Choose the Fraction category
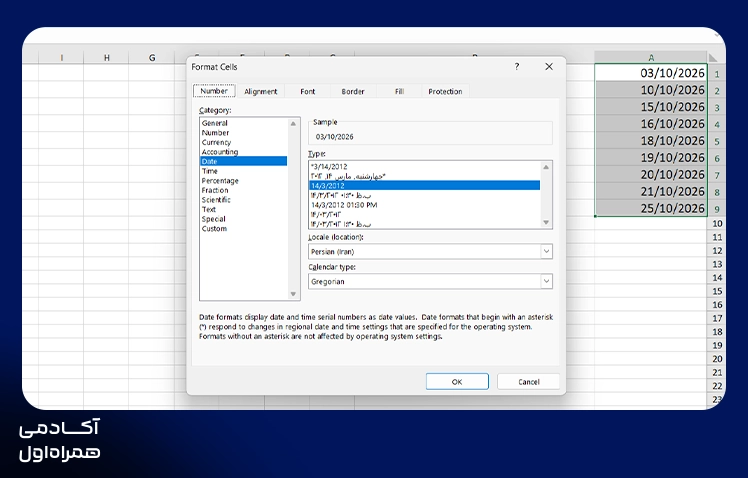 click(x=243, y=190)
